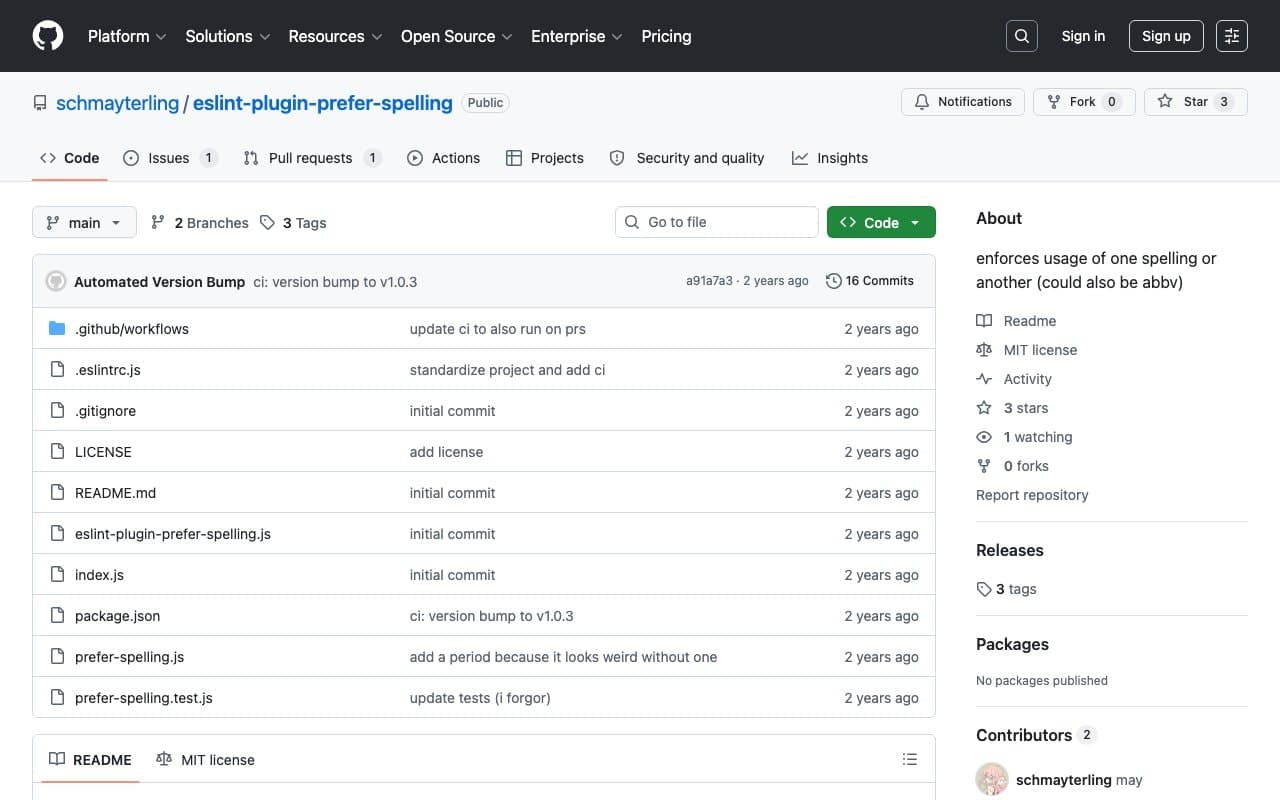Select the README tab in file viewer
1280x800 pixels.
click(x=90, y=760)
